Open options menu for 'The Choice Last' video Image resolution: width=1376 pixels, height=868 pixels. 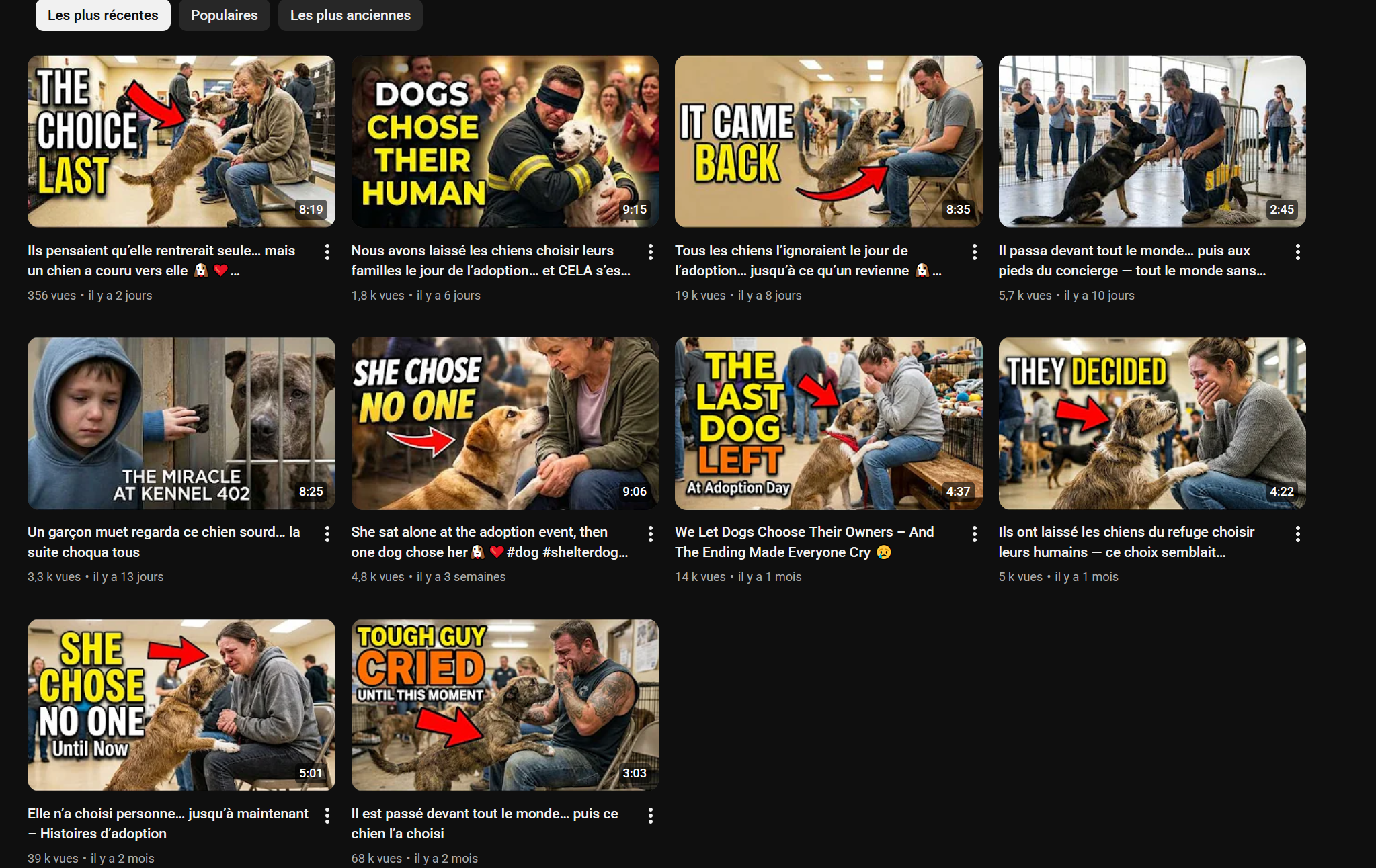tap(327, 252)
